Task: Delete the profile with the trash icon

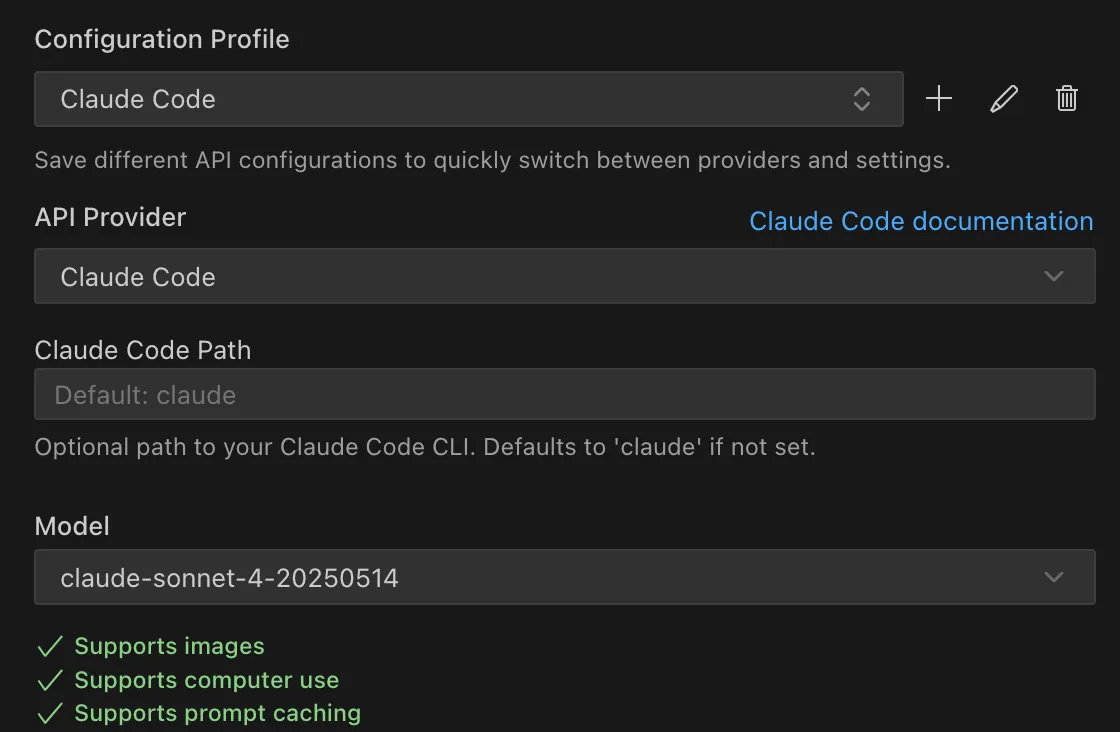Action: (x=1066, y=99)
